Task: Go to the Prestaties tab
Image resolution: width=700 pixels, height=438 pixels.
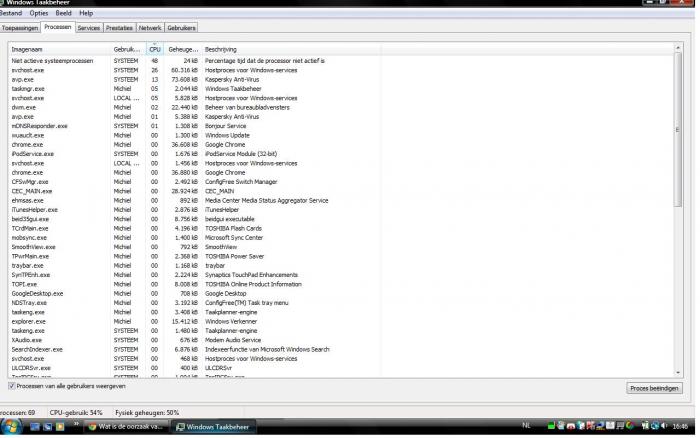Action: (119, 28)
